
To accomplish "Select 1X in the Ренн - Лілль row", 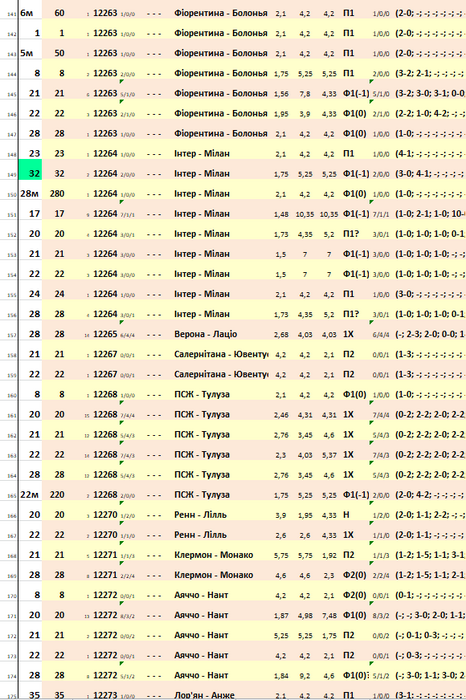I will [348, 535].
